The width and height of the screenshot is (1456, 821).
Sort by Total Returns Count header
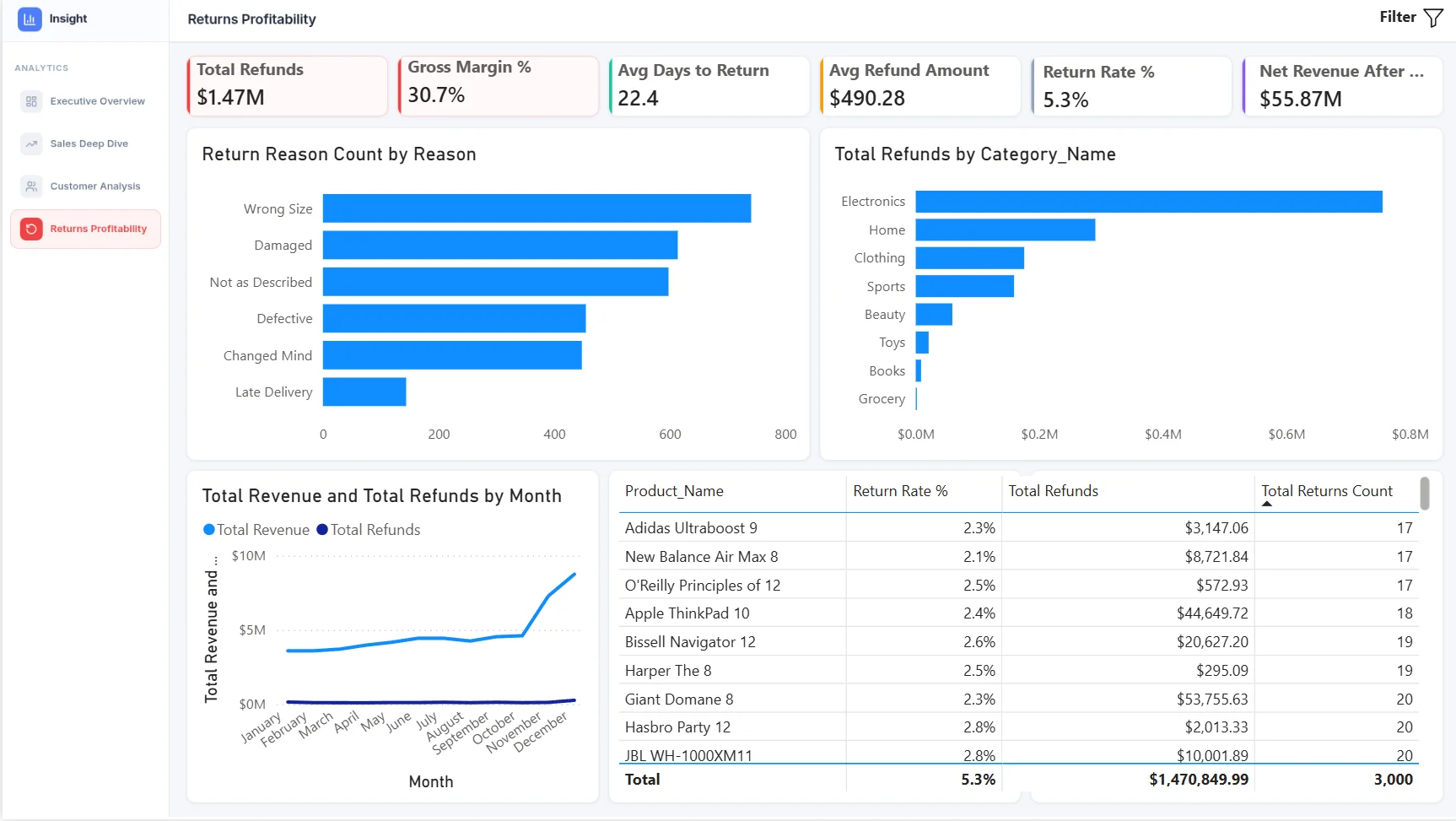1327,491
